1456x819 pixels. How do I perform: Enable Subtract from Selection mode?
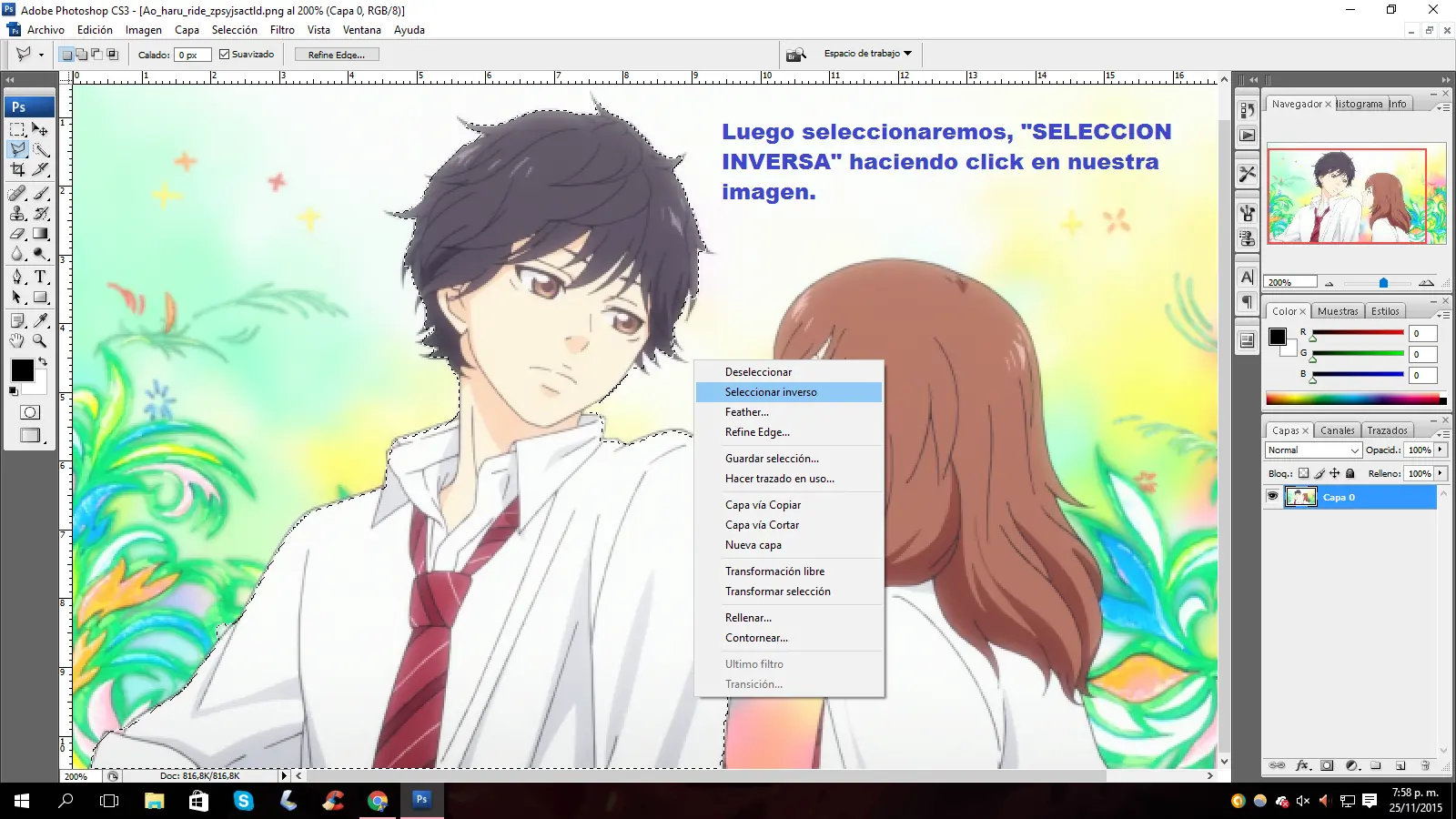coord(97,55)
